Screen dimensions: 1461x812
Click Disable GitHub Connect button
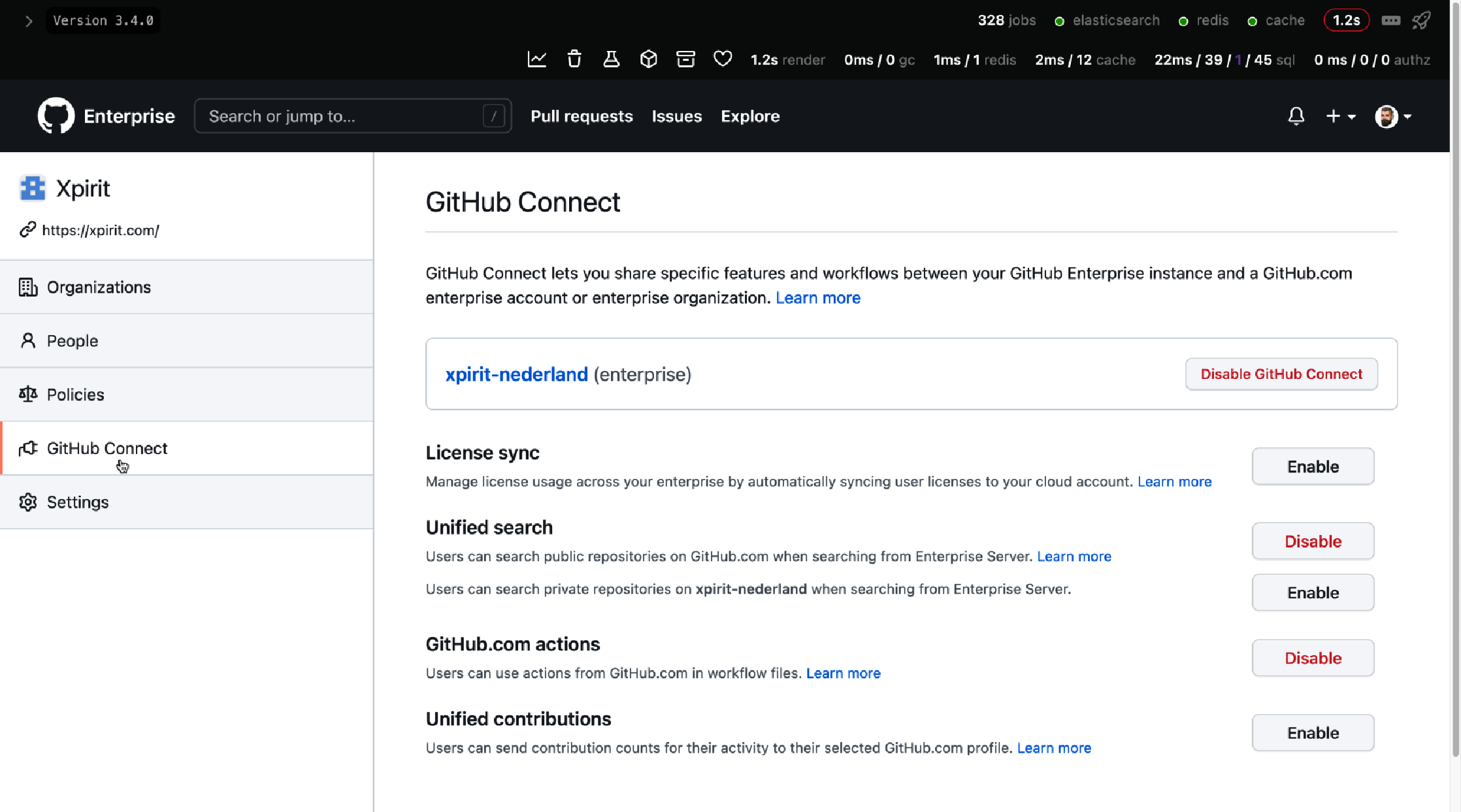[1281, 374]
